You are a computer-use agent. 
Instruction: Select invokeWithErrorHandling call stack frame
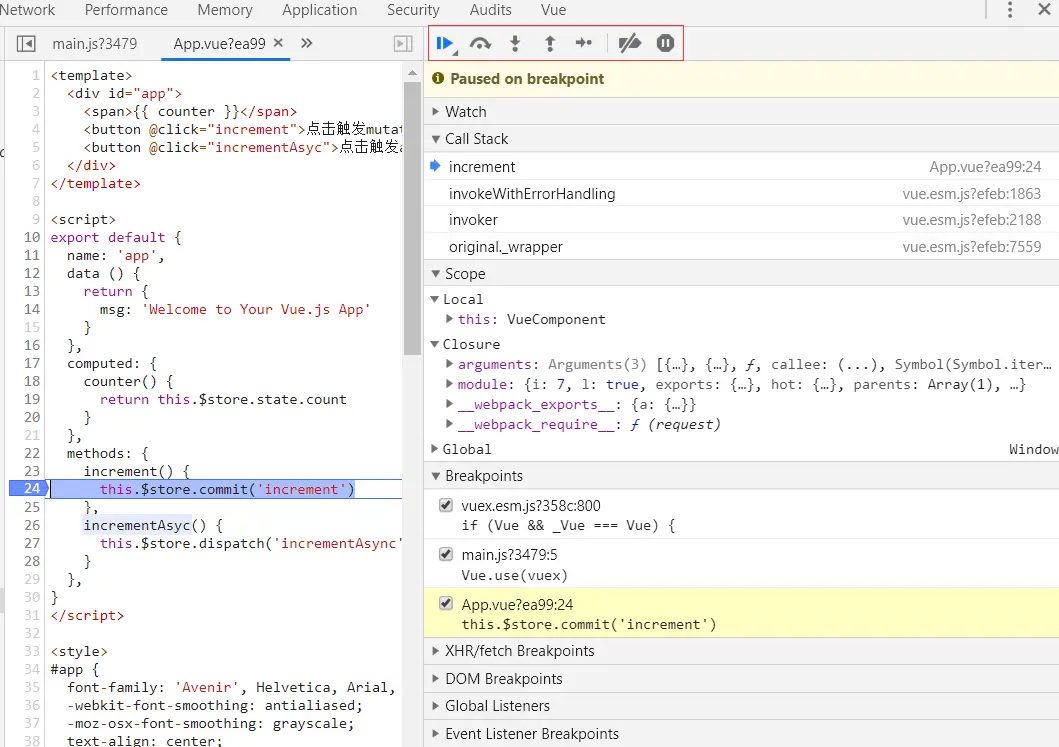[532, 193]
